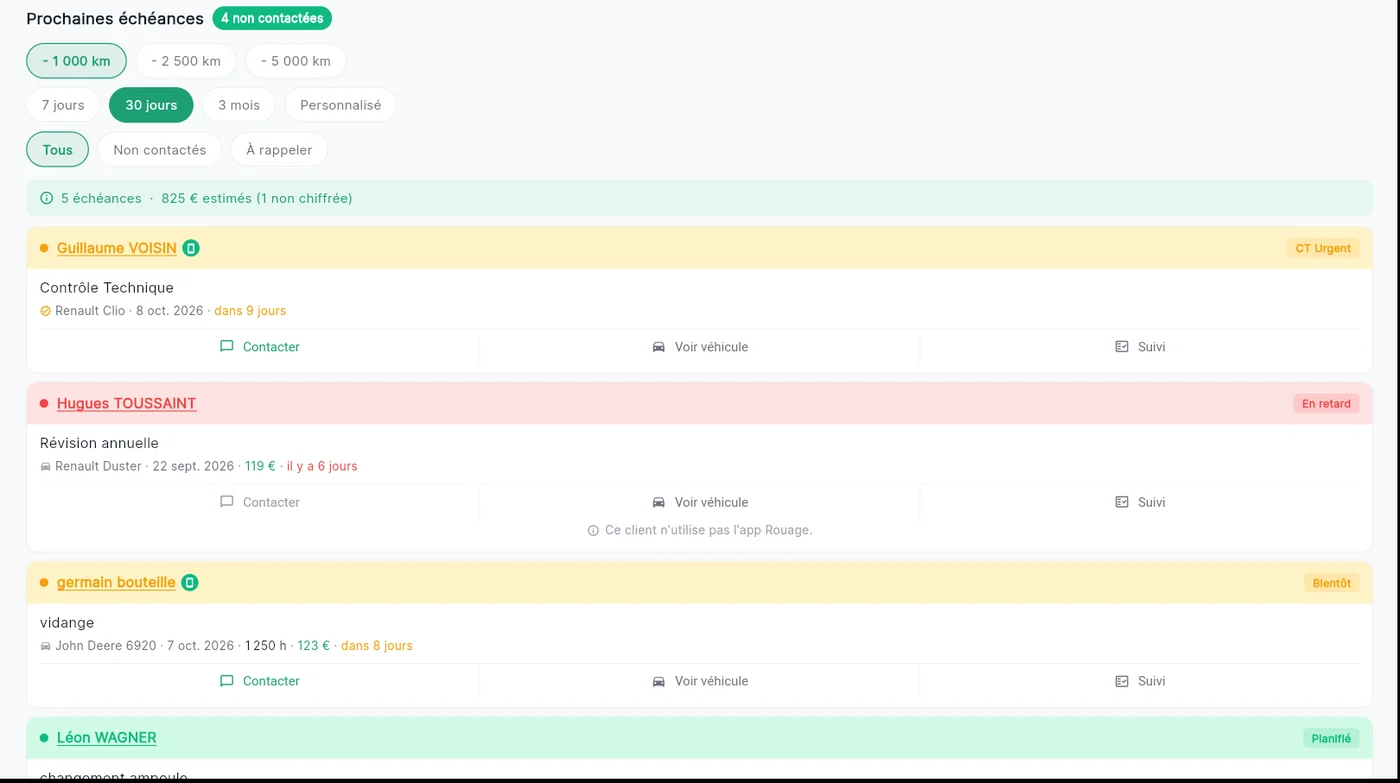Click the info icon beside the Rouage app notice
Screen dimensions: 1400x783
click(593, 530)
